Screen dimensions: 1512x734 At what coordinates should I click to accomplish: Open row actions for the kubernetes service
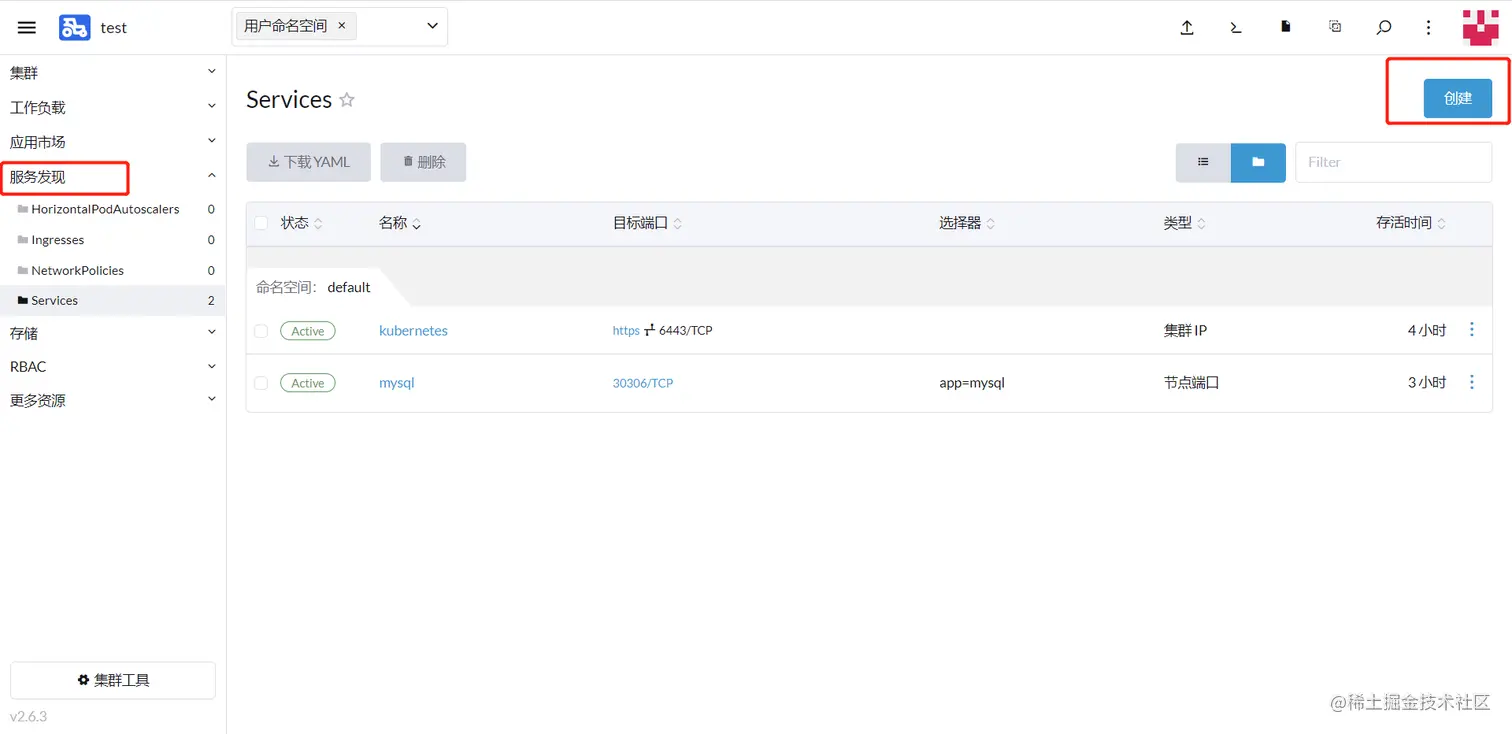point(1471,329)
